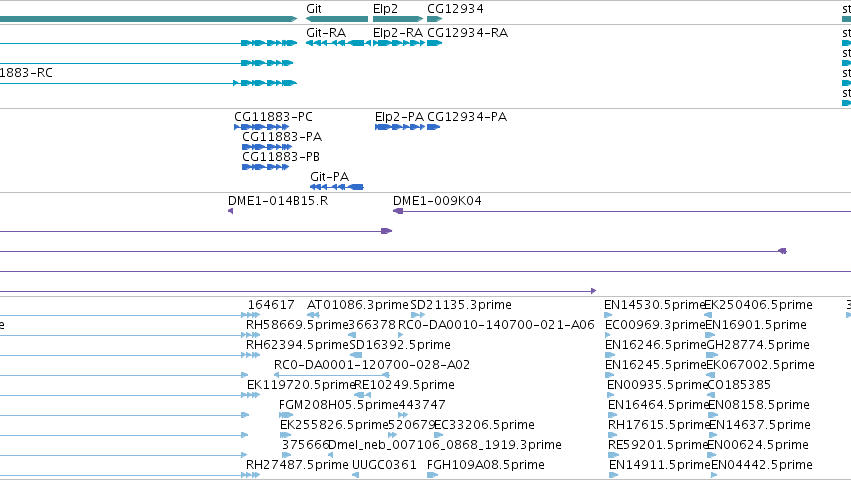Select the EK067002.5prime EST
Viewport: 851px width, 480px height.
tap(760, 365)
